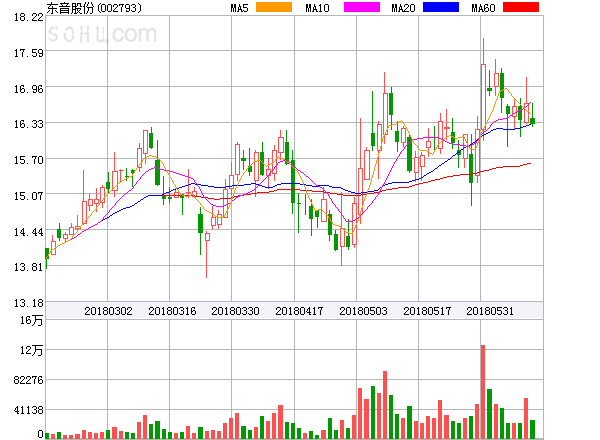The image size is (600, 440).
Task: Click the 15.07 price axis label
Action: point(29,196)
